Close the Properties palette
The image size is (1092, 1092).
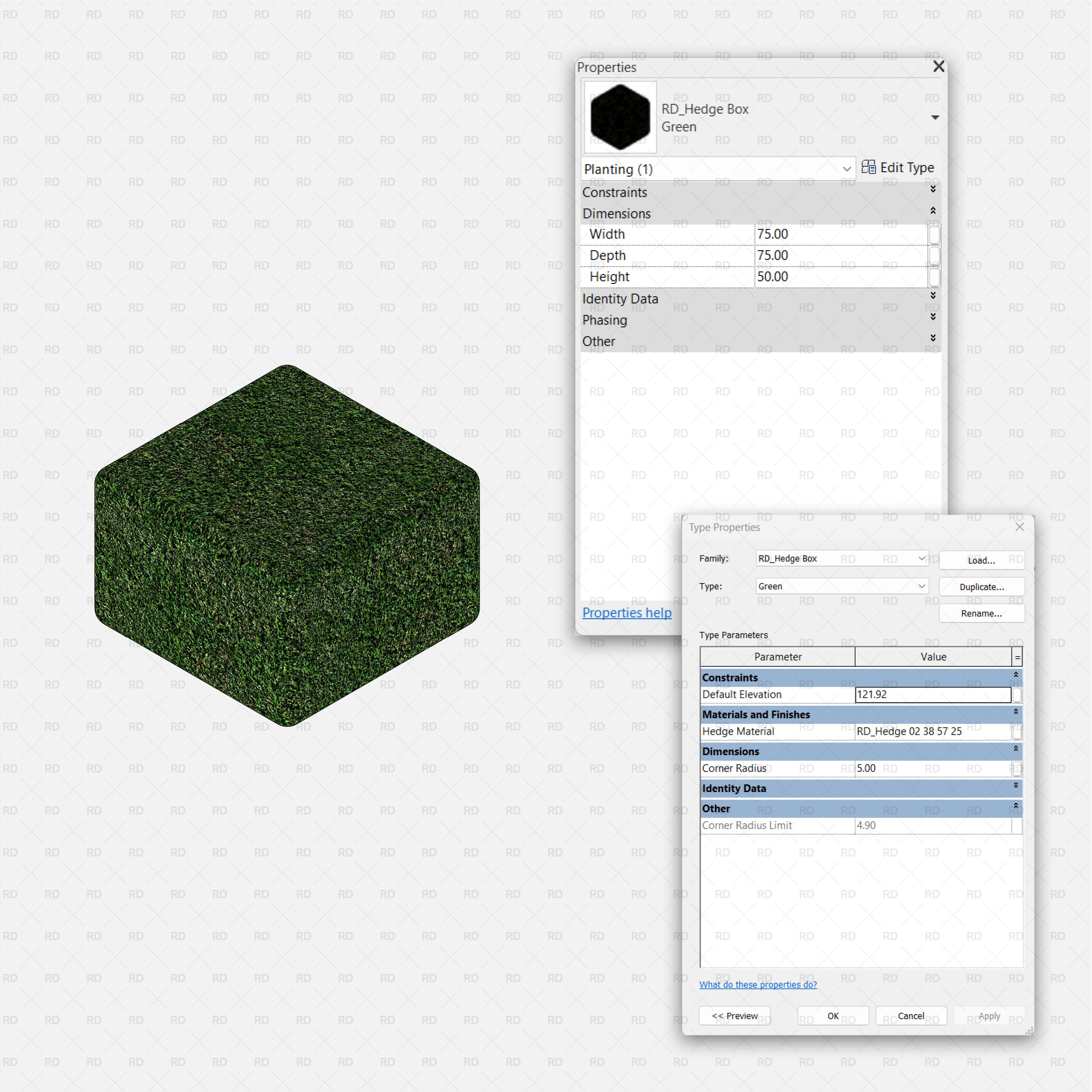click(938, 67)
